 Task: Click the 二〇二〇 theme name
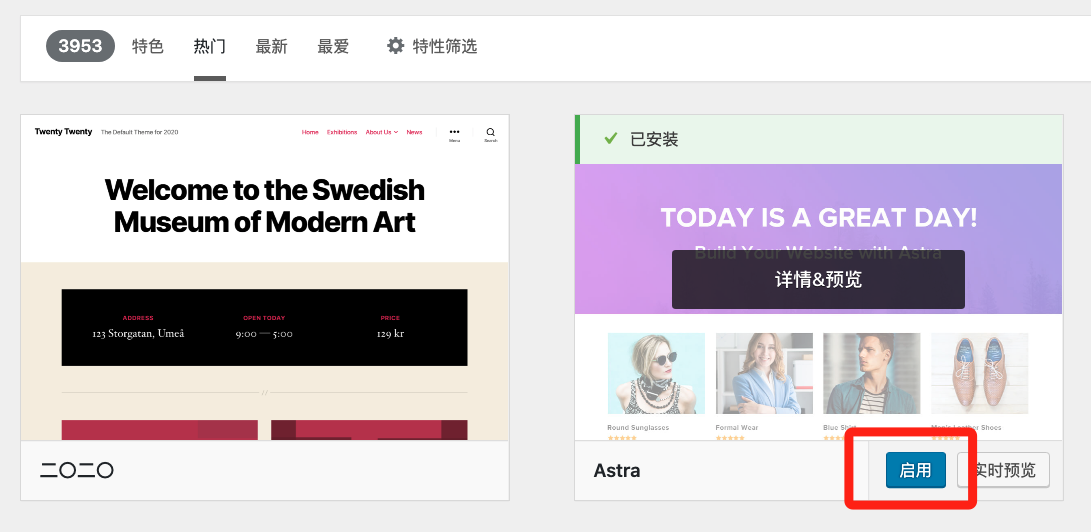tap(77, 471)
